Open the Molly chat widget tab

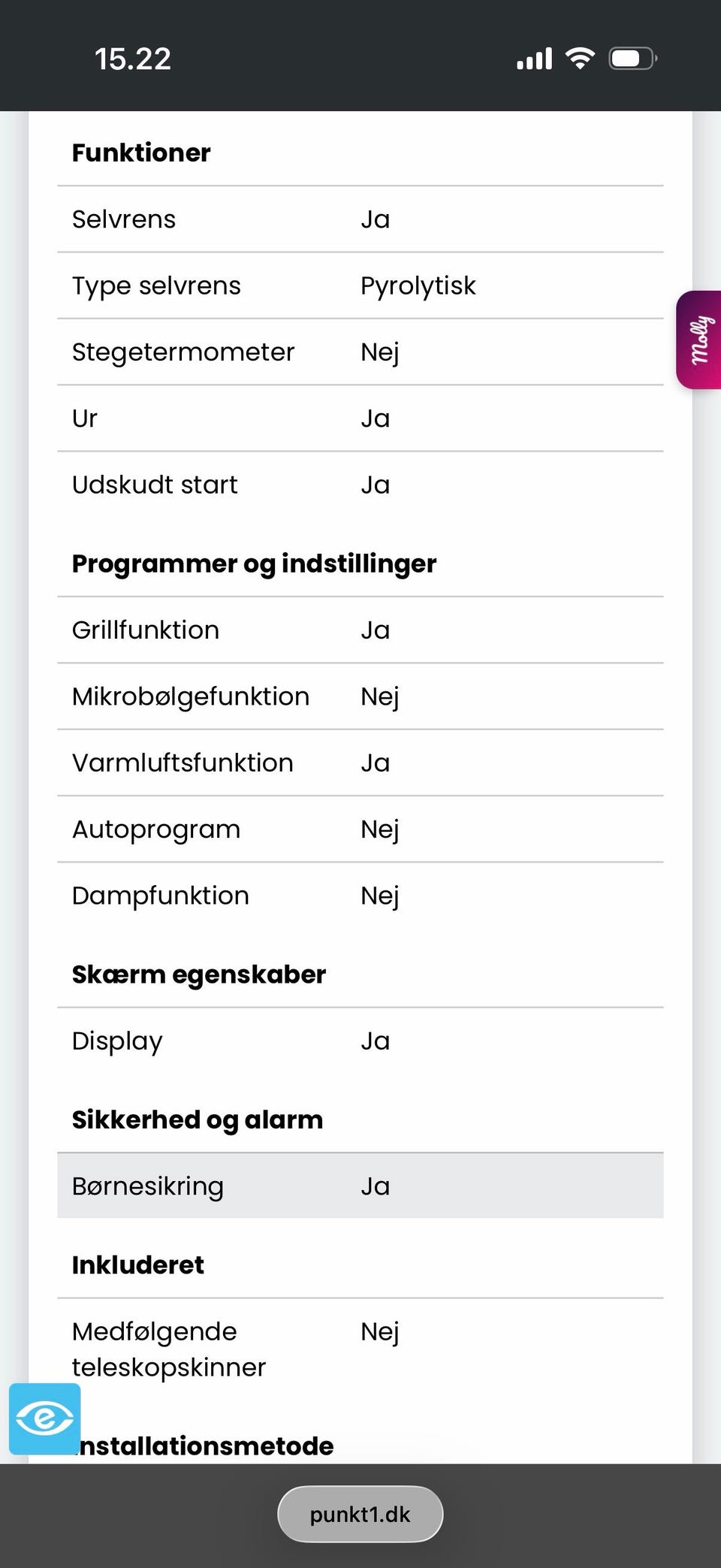pyautogui.click(x=699, y=340)
